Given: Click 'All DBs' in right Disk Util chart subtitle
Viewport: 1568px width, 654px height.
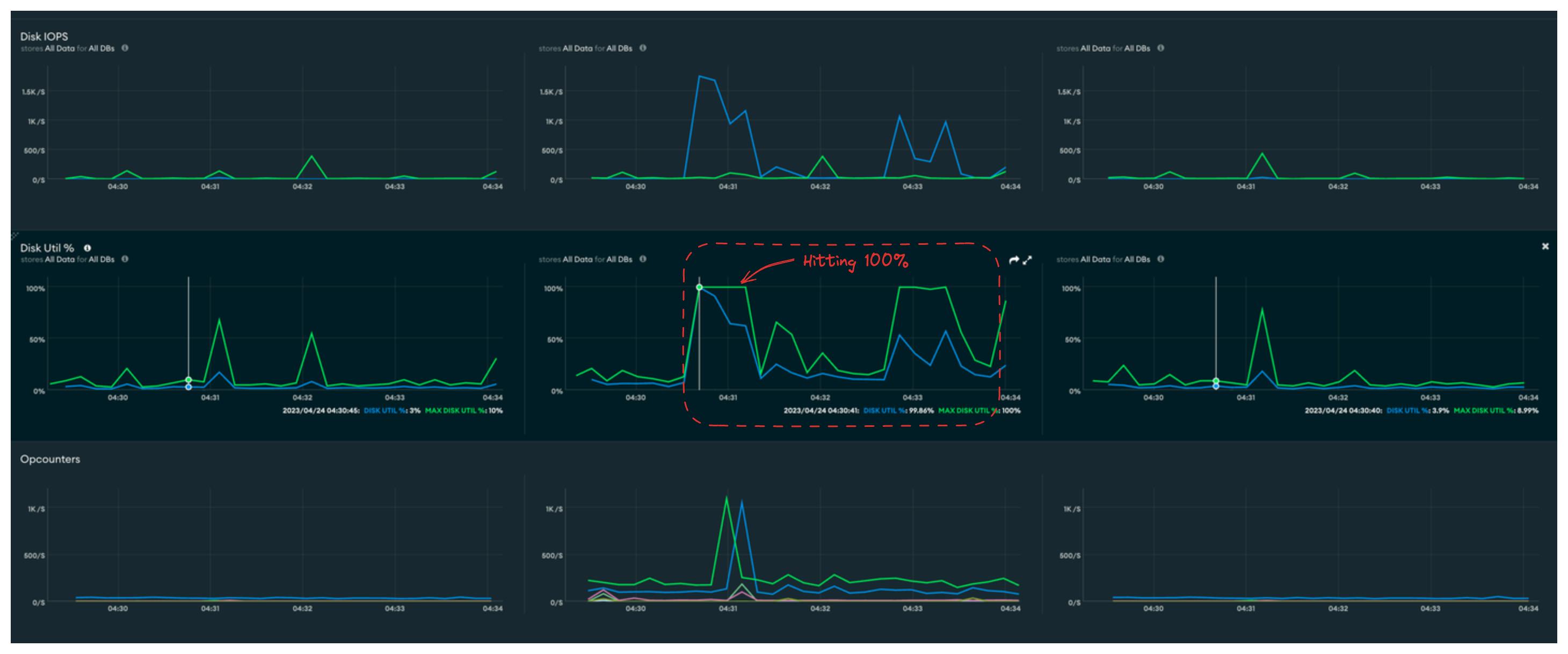Looking at the screenshot, I should pyautogui.click(x=1137, y=259).
